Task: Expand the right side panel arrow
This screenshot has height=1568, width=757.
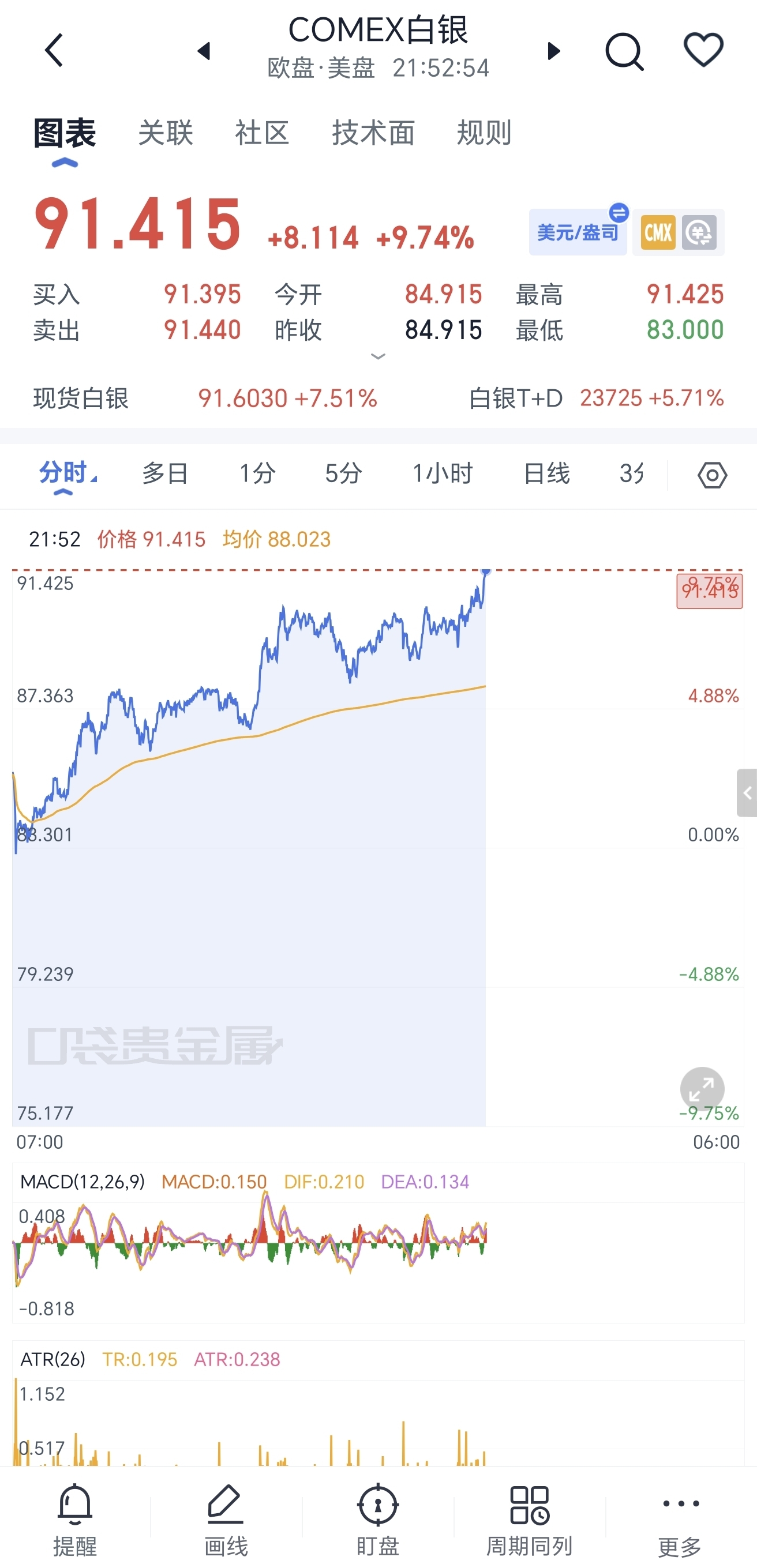Action: (747, 792)
